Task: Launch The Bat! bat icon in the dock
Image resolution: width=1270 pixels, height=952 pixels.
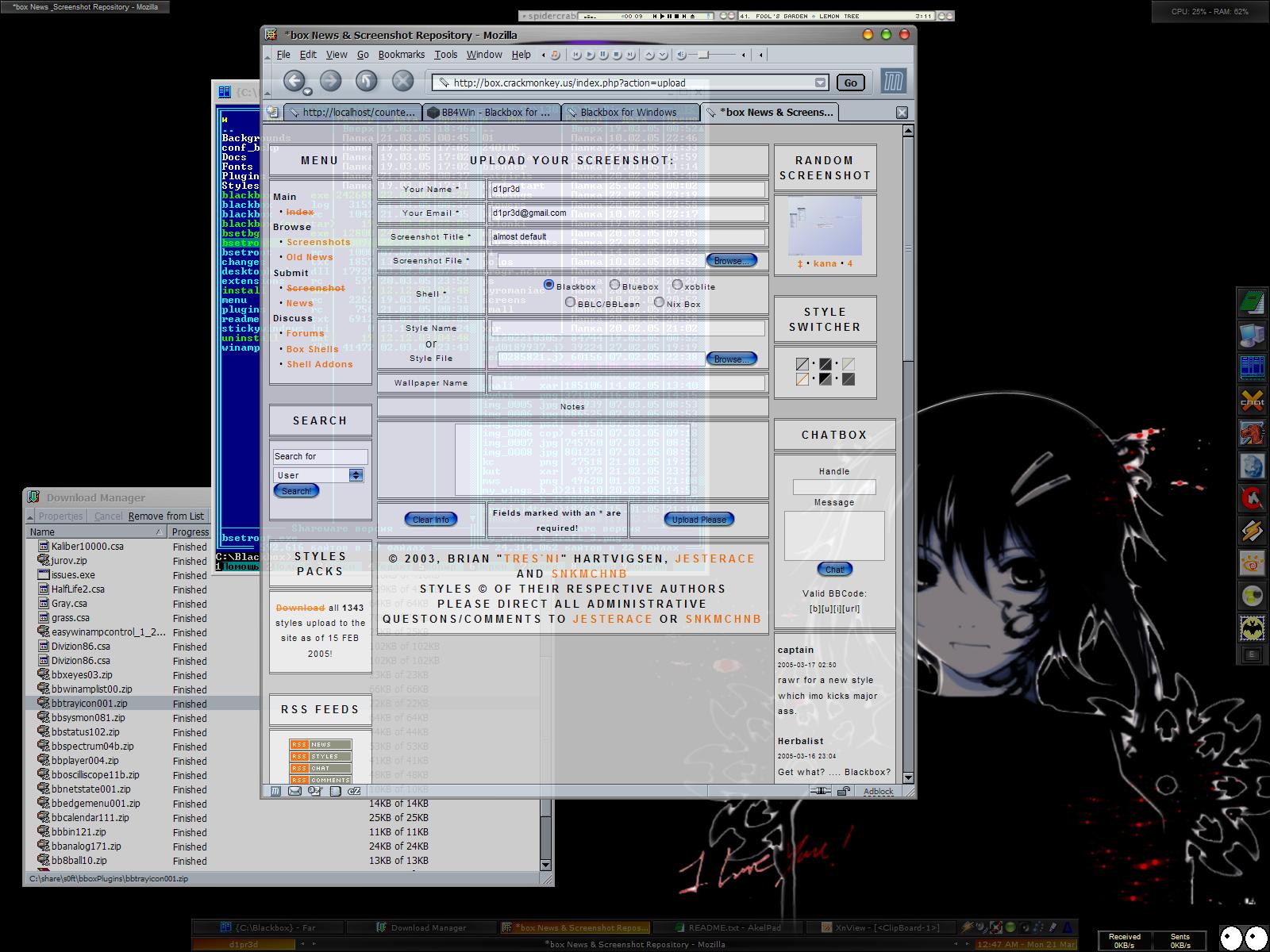Action: [x=1252, y=628]
